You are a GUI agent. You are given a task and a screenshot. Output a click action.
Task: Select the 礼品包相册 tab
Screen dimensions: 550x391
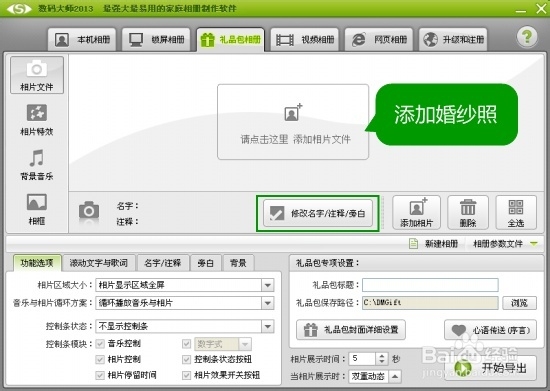pyautogui.click(x=230, y=40)
